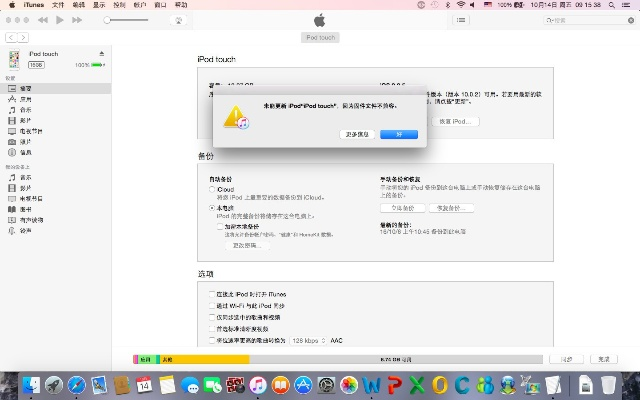The width and height of the screenshot is (640, 400).
Task: Toggle sync over Wi-Fi with this iPod checkbox
Action: pyautogui.click(x=211, y=305)
